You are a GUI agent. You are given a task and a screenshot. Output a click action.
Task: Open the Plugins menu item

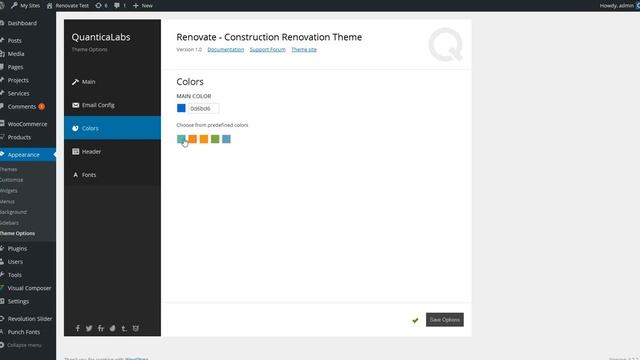tap(17, 249)
